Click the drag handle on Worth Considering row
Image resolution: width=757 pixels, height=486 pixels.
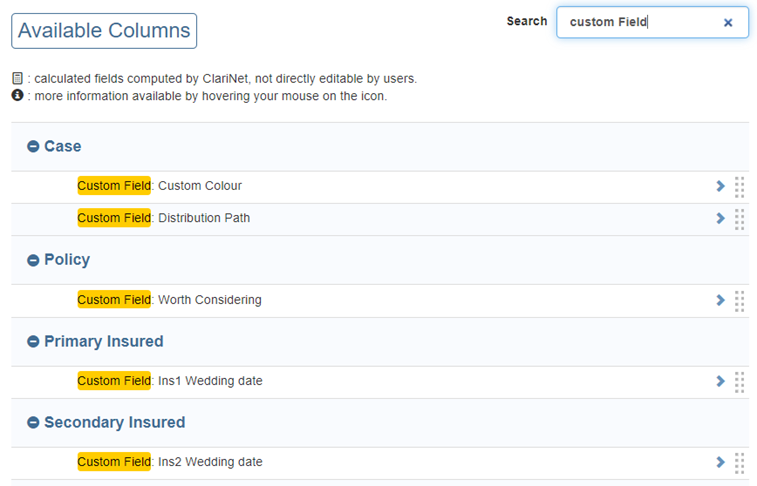(x=739, y=301)
